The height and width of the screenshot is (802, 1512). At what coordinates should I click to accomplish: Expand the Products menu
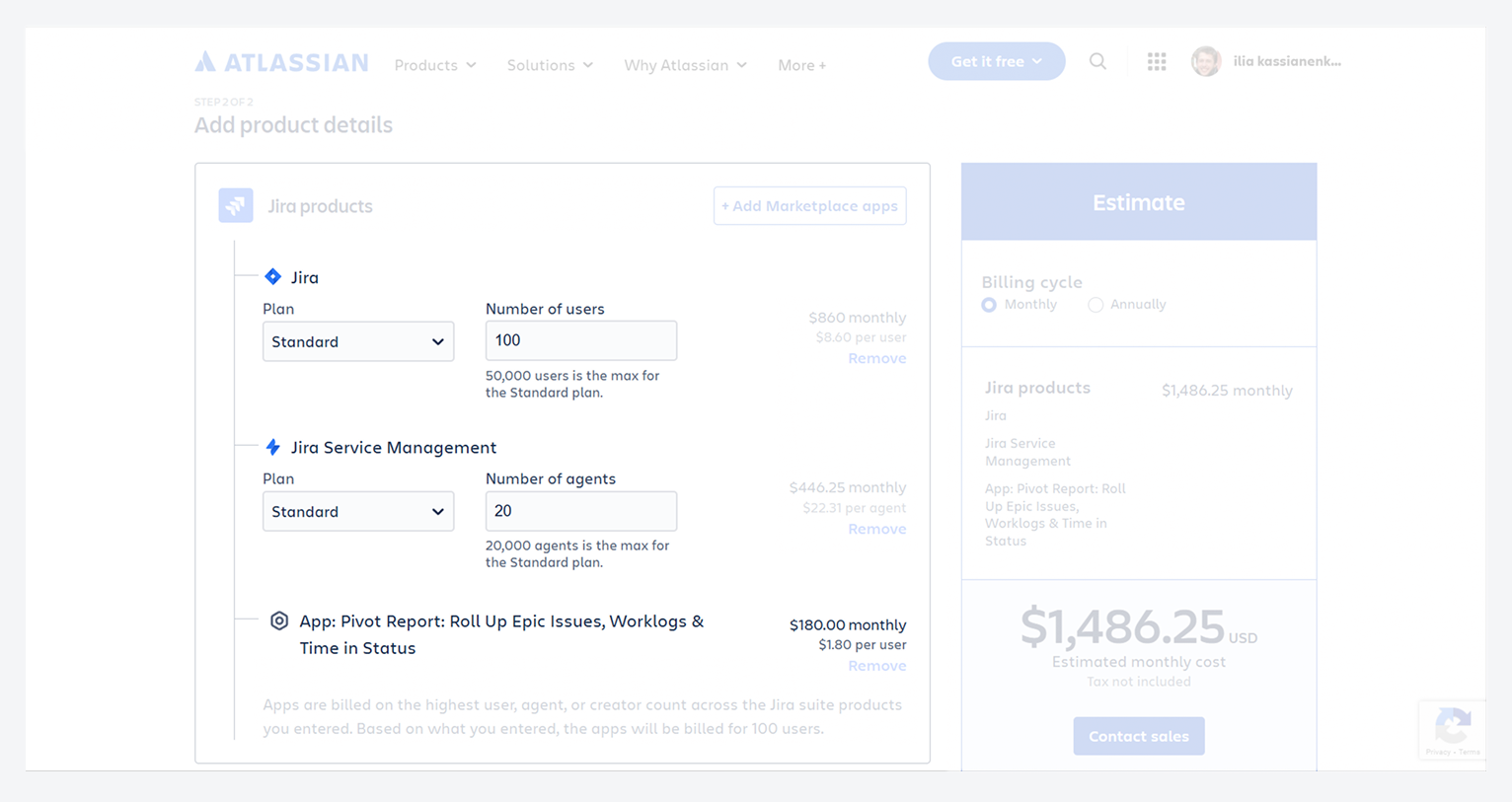[x=435, y=65]
